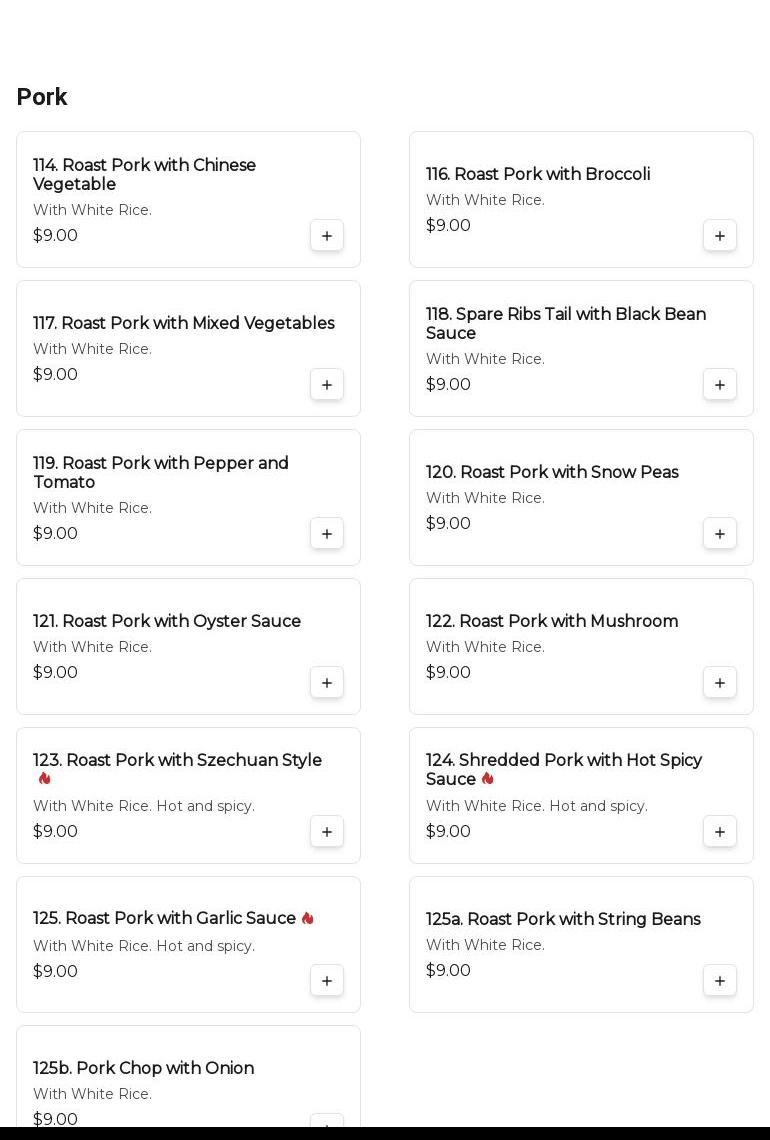Add Roast Pork with Pepper and Tomato
The height and width of the screenshot is (1140, 770).
click(327, 534)
